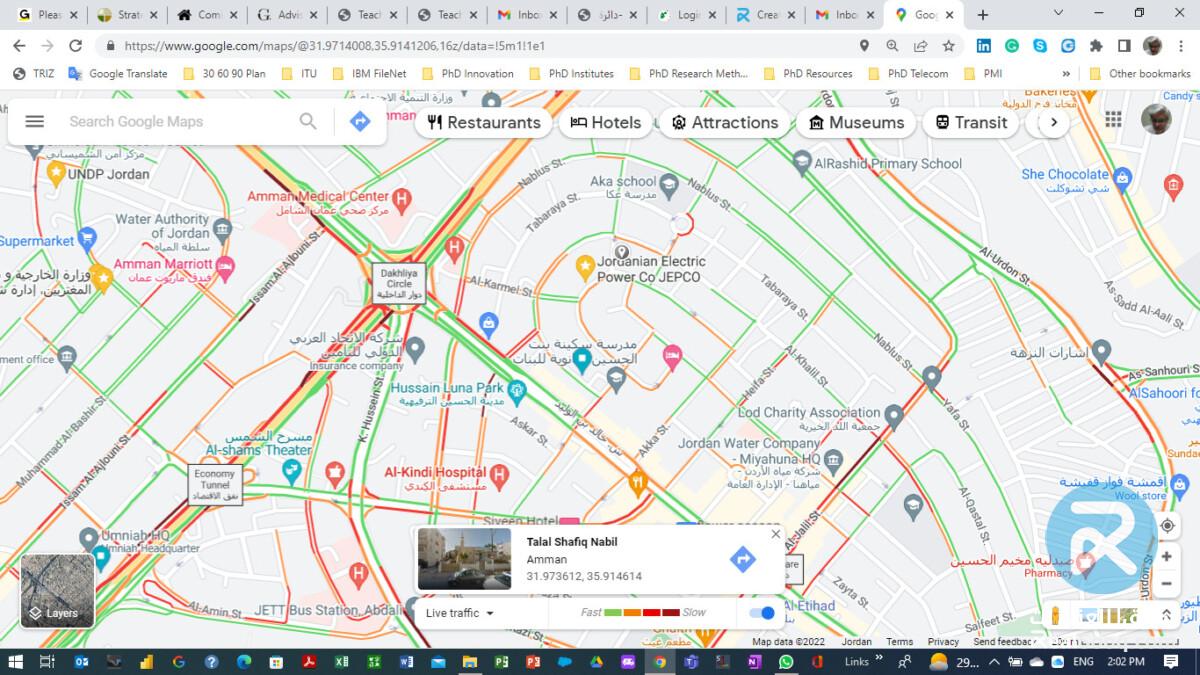Share this page from the address bar

tap(920, 46)
